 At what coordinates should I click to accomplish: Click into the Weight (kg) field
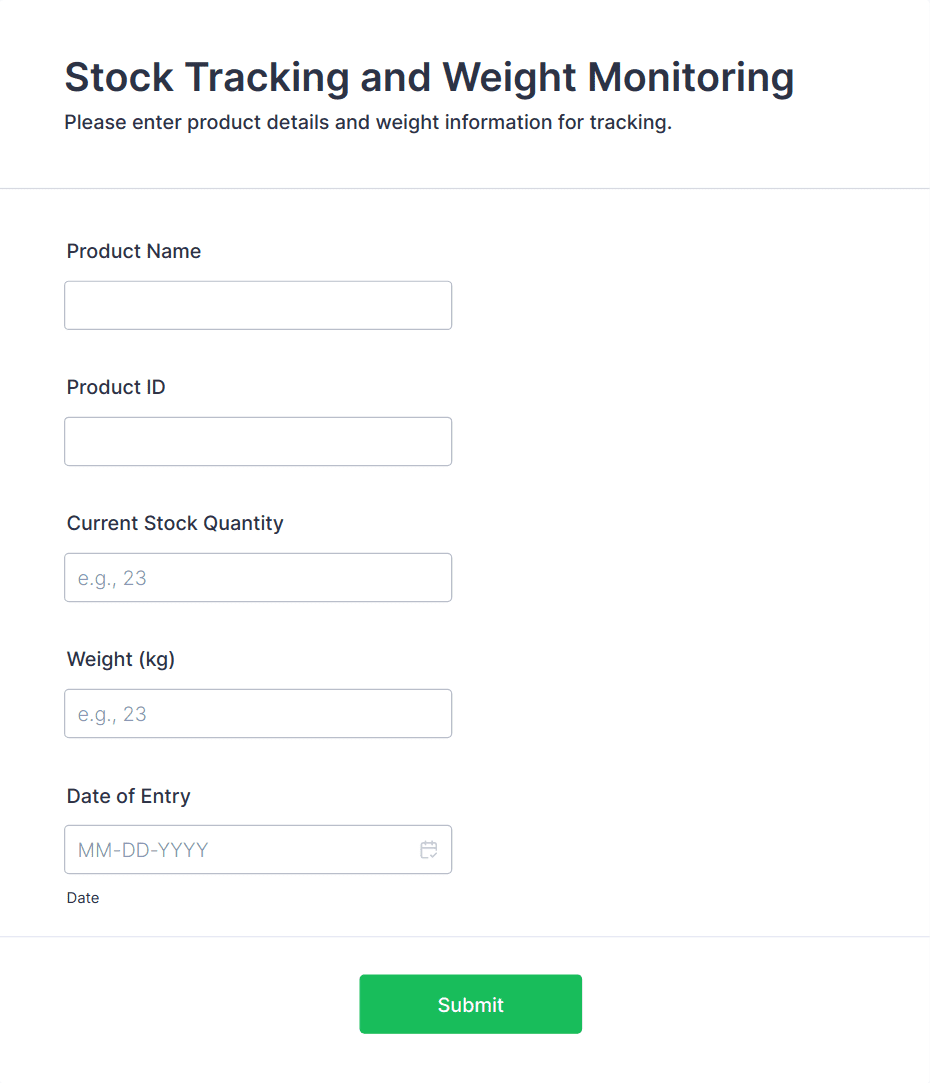coord(258,713)
